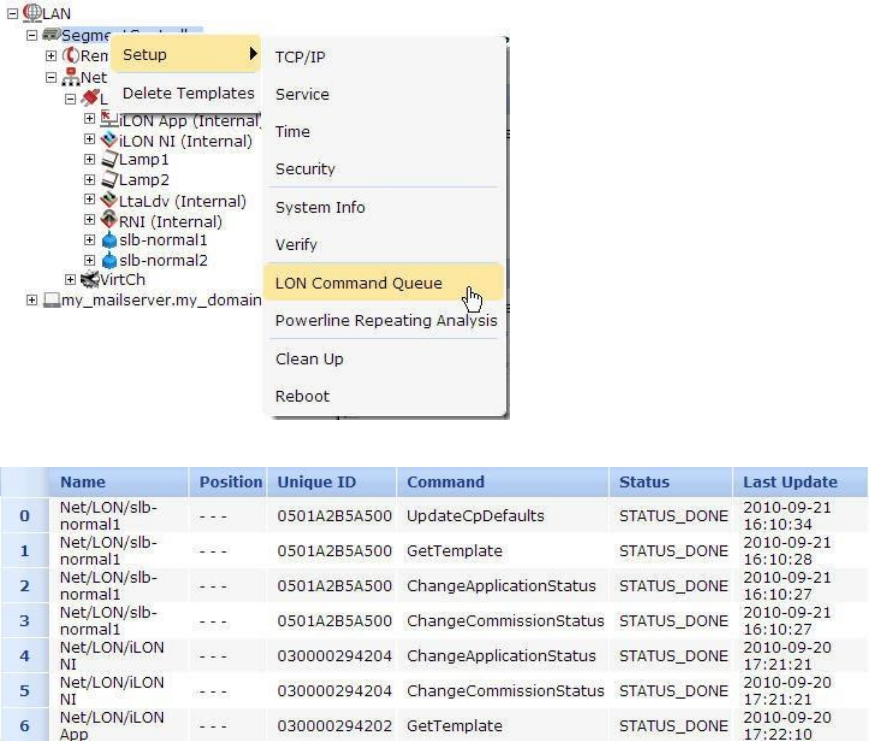
Task: Click timestamp 2010-09-21 16:10:34
Action: click(787, 516)
